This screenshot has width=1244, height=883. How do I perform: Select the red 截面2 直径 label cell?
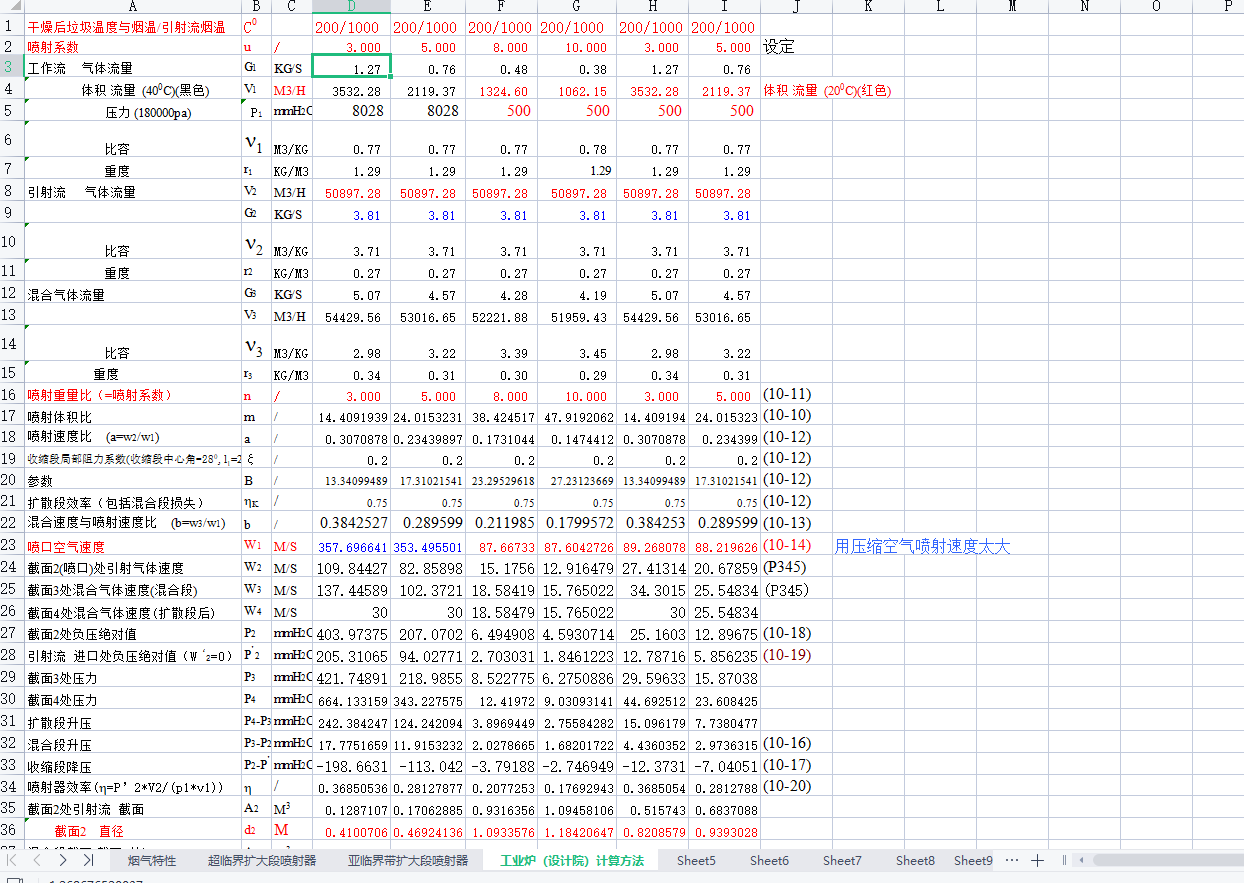coord(133,831)
